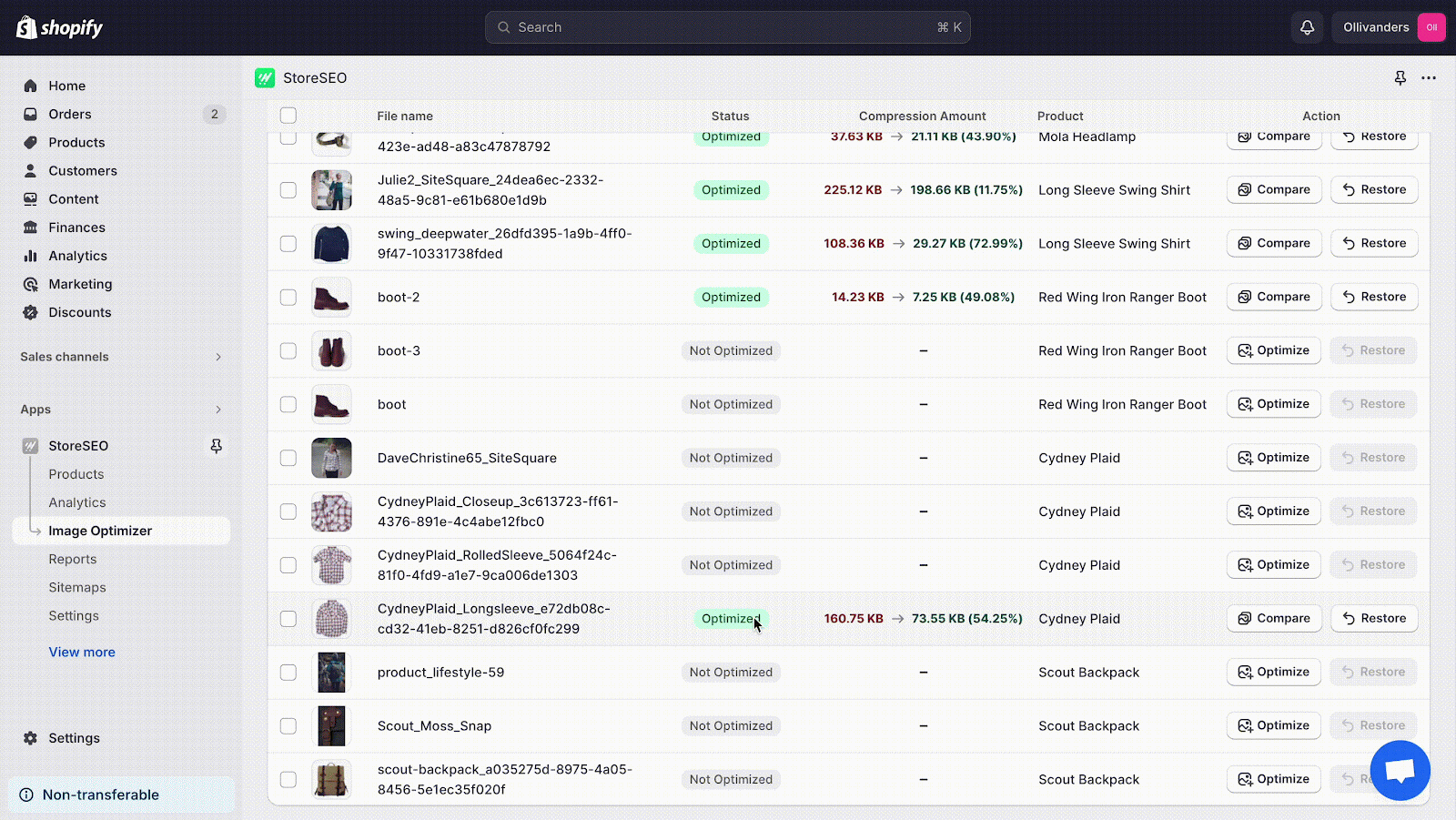Tick the CydneyPlaid_Closeup row checkbox

click(288, 511)
